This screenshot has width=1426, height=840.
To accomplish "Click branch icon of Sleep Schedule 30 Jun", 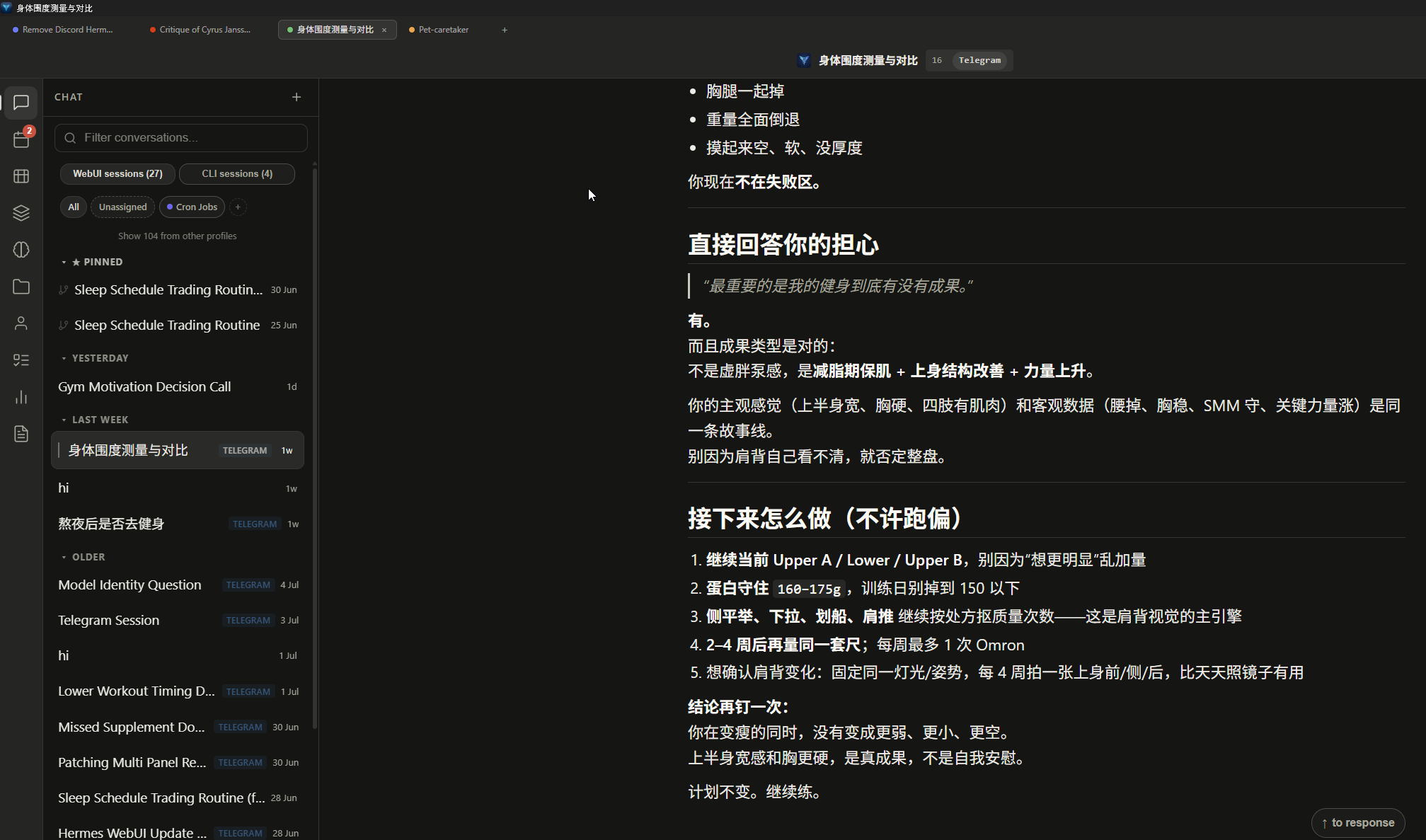I will click(x=64, y=289).
